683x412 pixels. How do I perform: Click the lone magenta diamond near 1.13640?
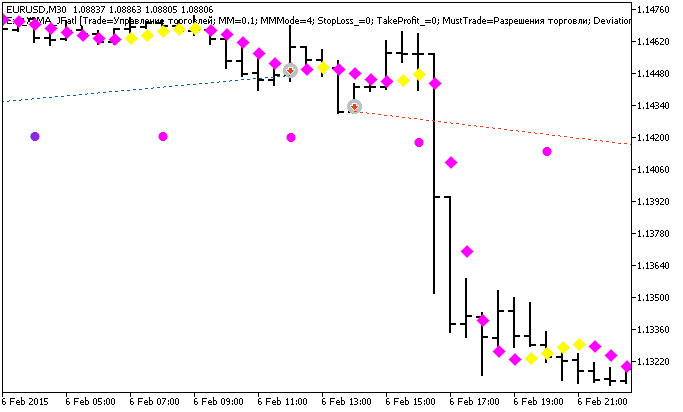click(x=467, y=251)
